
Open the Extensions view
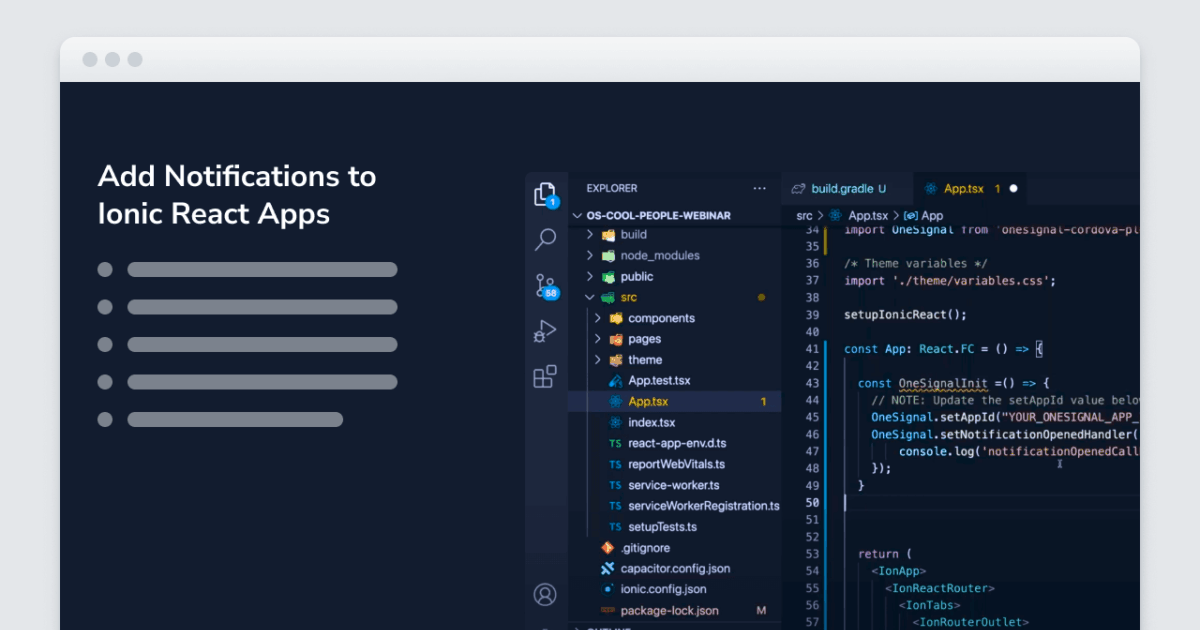(x=546, y=376)
